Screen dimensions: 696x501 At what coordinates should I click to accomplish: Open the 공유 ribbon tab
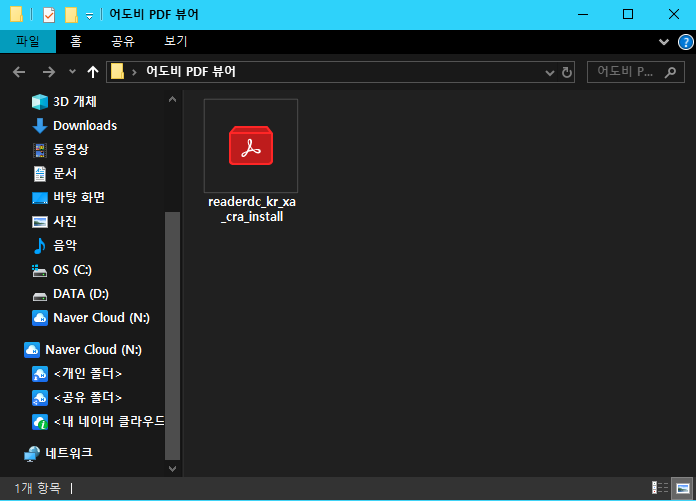[x=123, y=42]
